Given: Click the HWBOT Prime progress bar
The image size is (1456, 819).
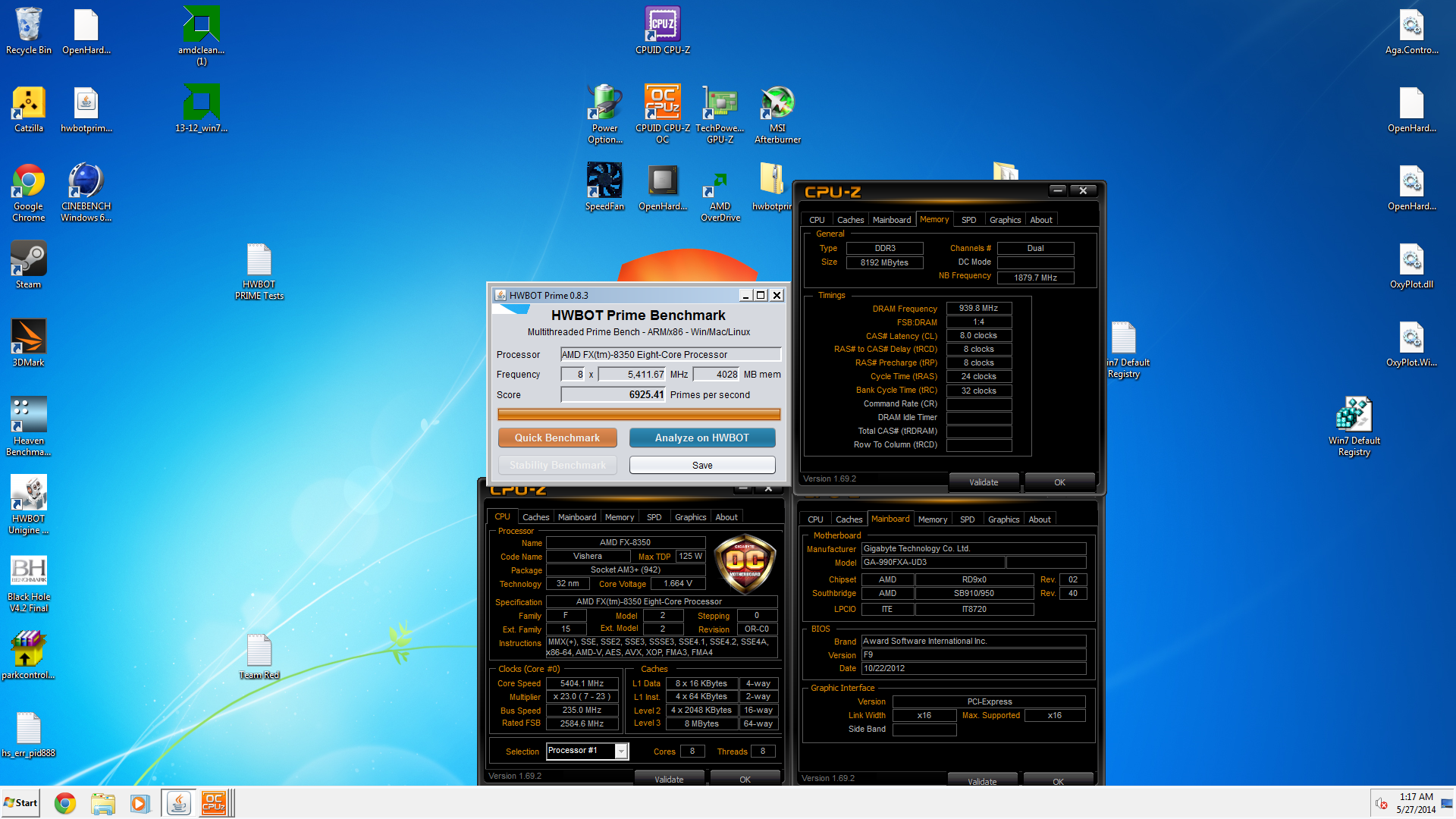Looking at the screenshot, I should 639,414.
